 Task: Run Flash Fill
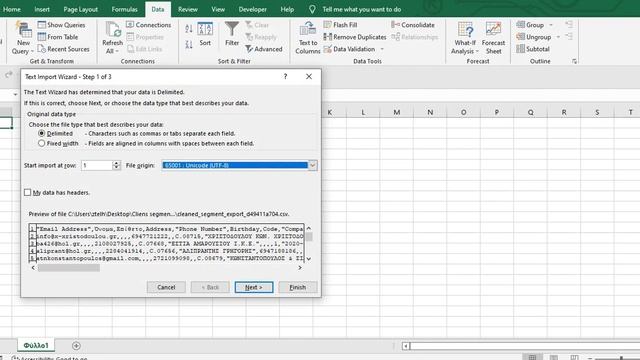click(340, 25)
